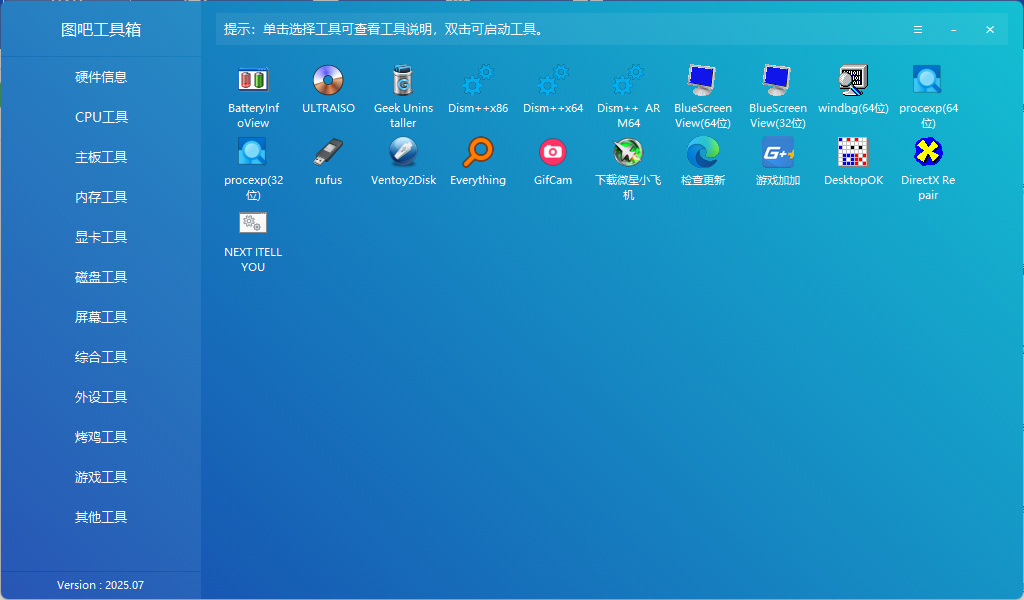
Task: Click the BlueScreenView(64位) icon
Action: 702,80
